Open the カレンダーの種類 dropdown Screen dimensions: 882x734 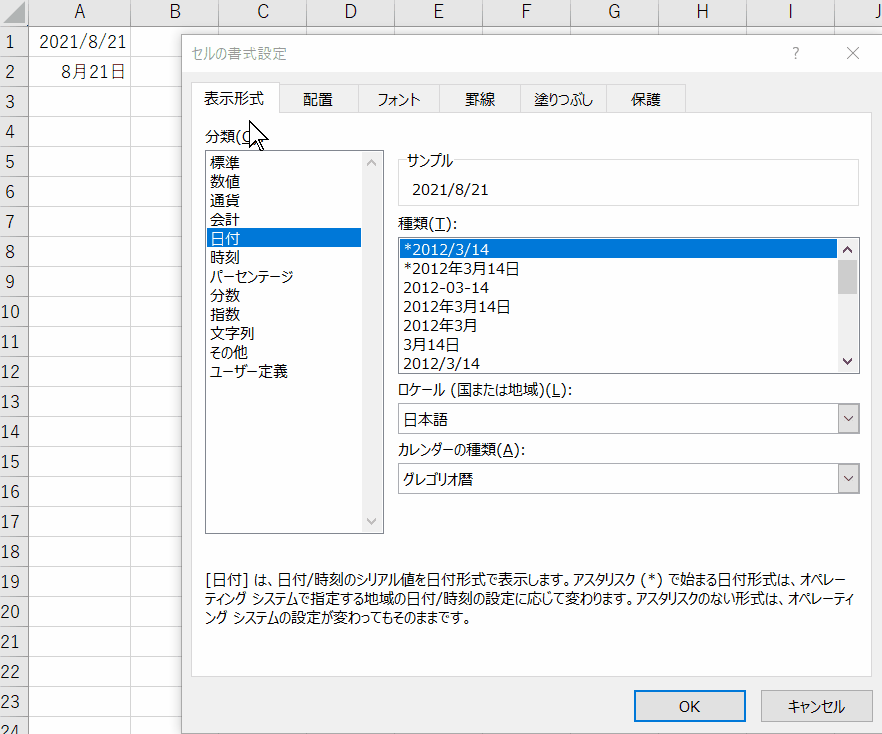(847, 478)
